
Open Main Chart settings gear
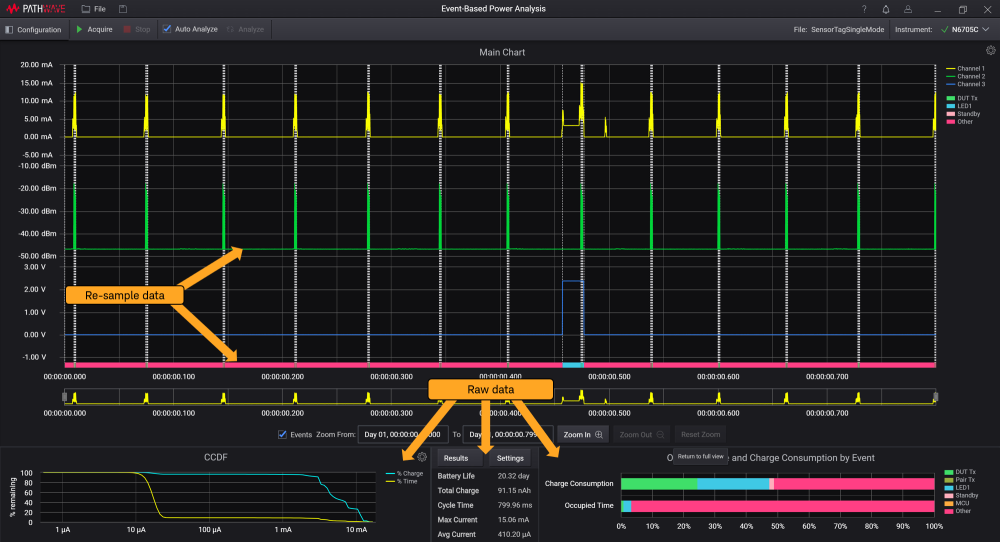pos(990,50)
